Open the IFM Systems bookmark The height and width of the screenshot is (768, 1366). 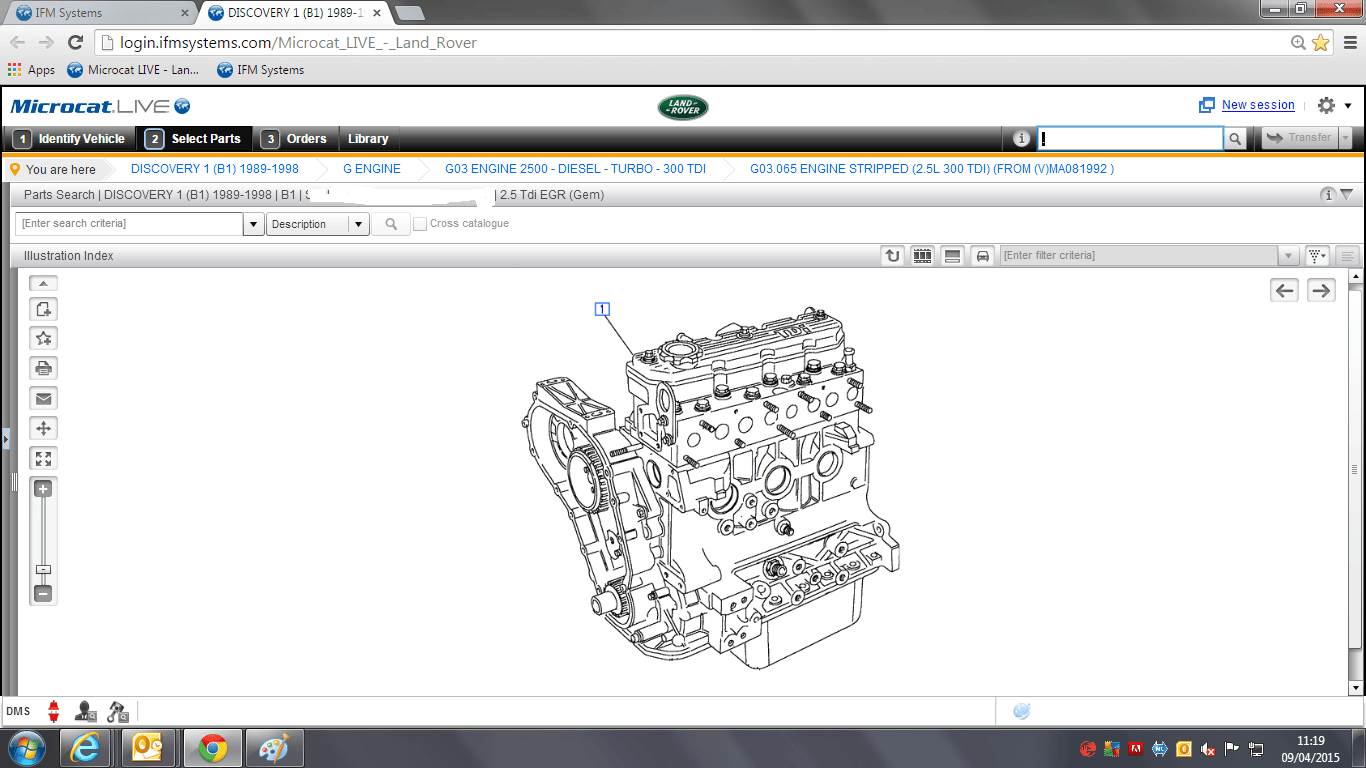(260, 70)
